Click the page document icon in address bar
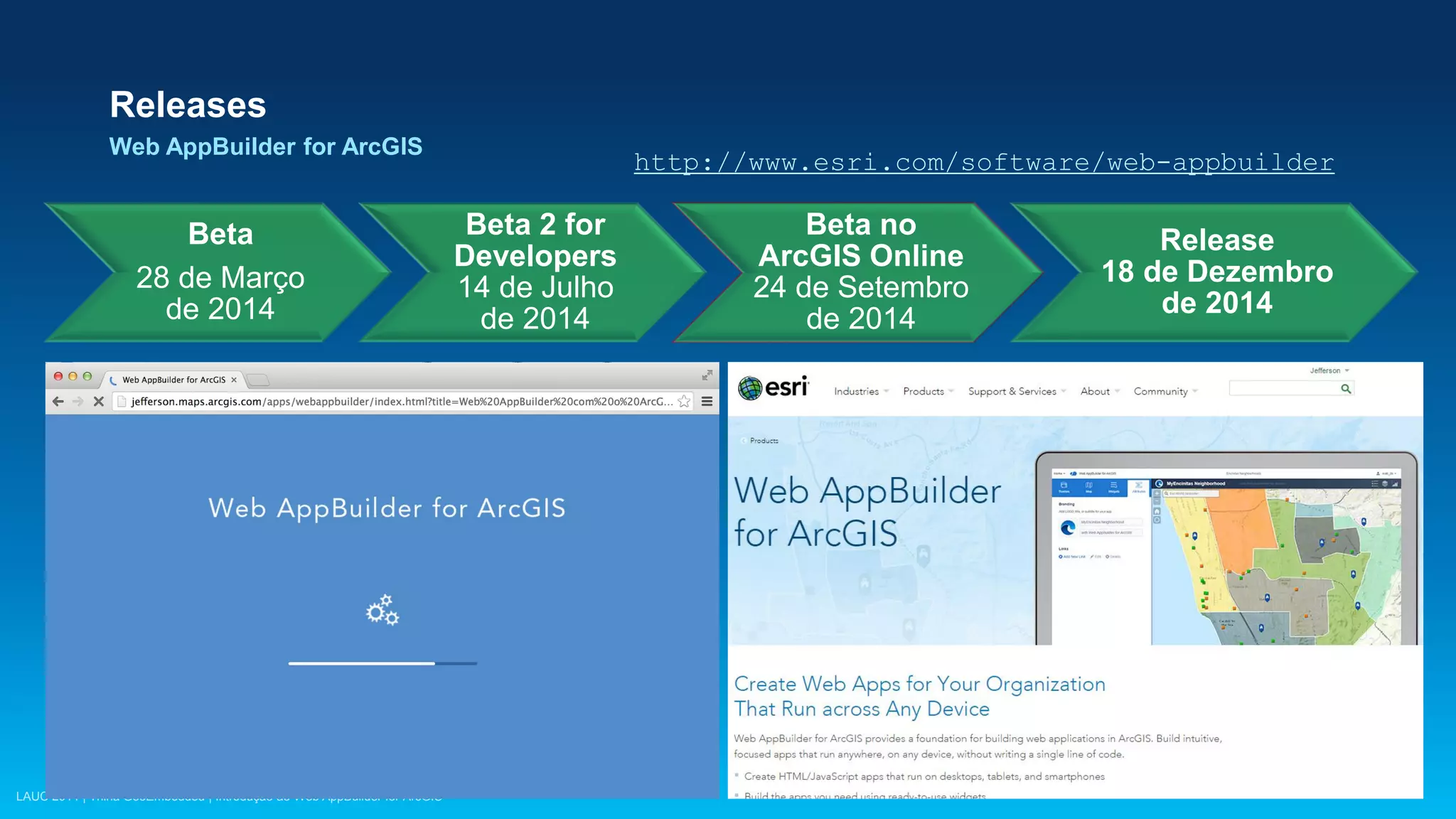This screenshot has height=819, width=1456. point(122,402)
